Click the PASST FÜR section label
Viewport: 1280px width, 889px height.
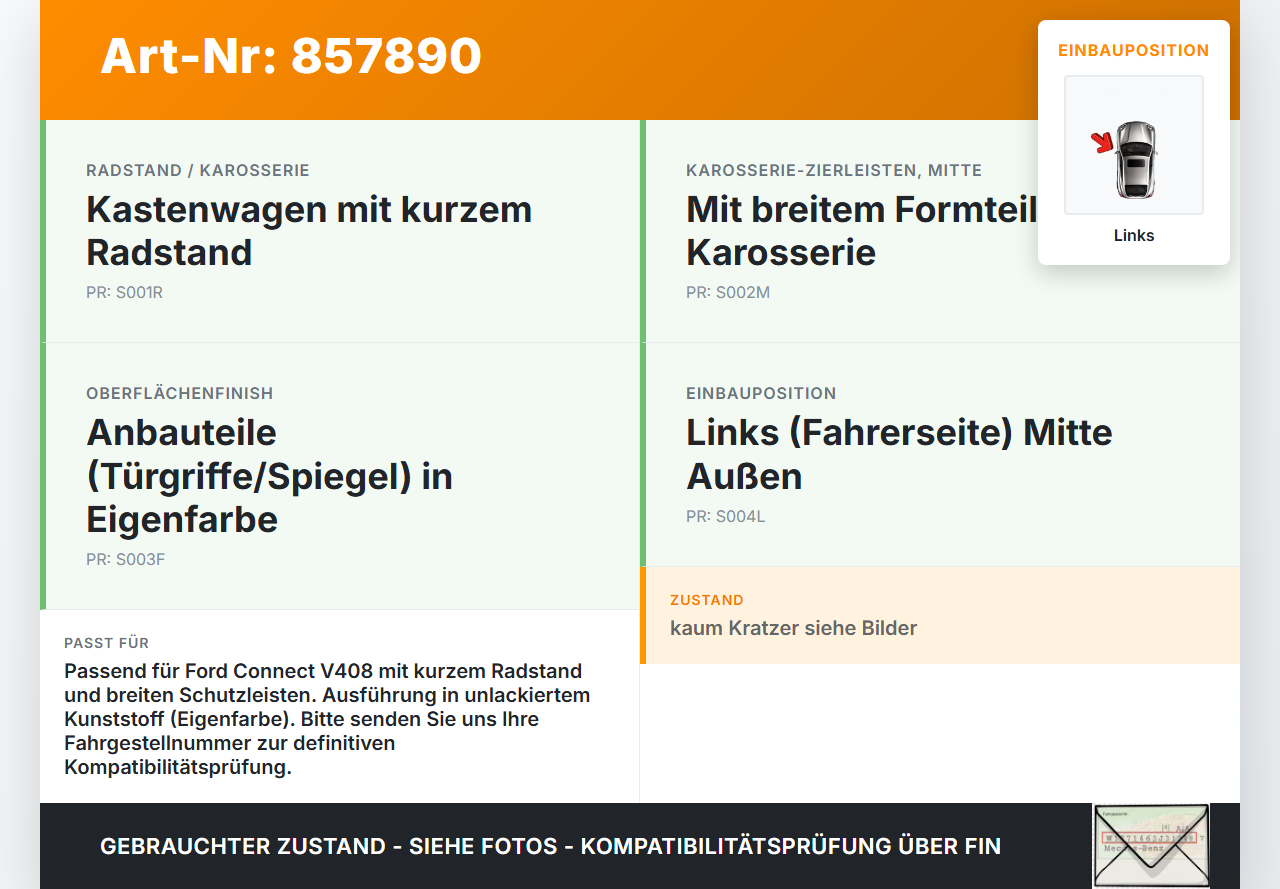(x=107, y=643)
